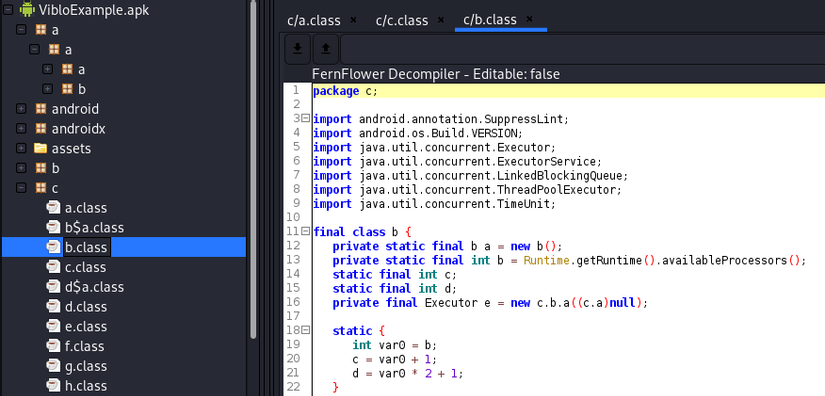
Task: Expand the 'b' package under a/a
Action: pos(47,89)
